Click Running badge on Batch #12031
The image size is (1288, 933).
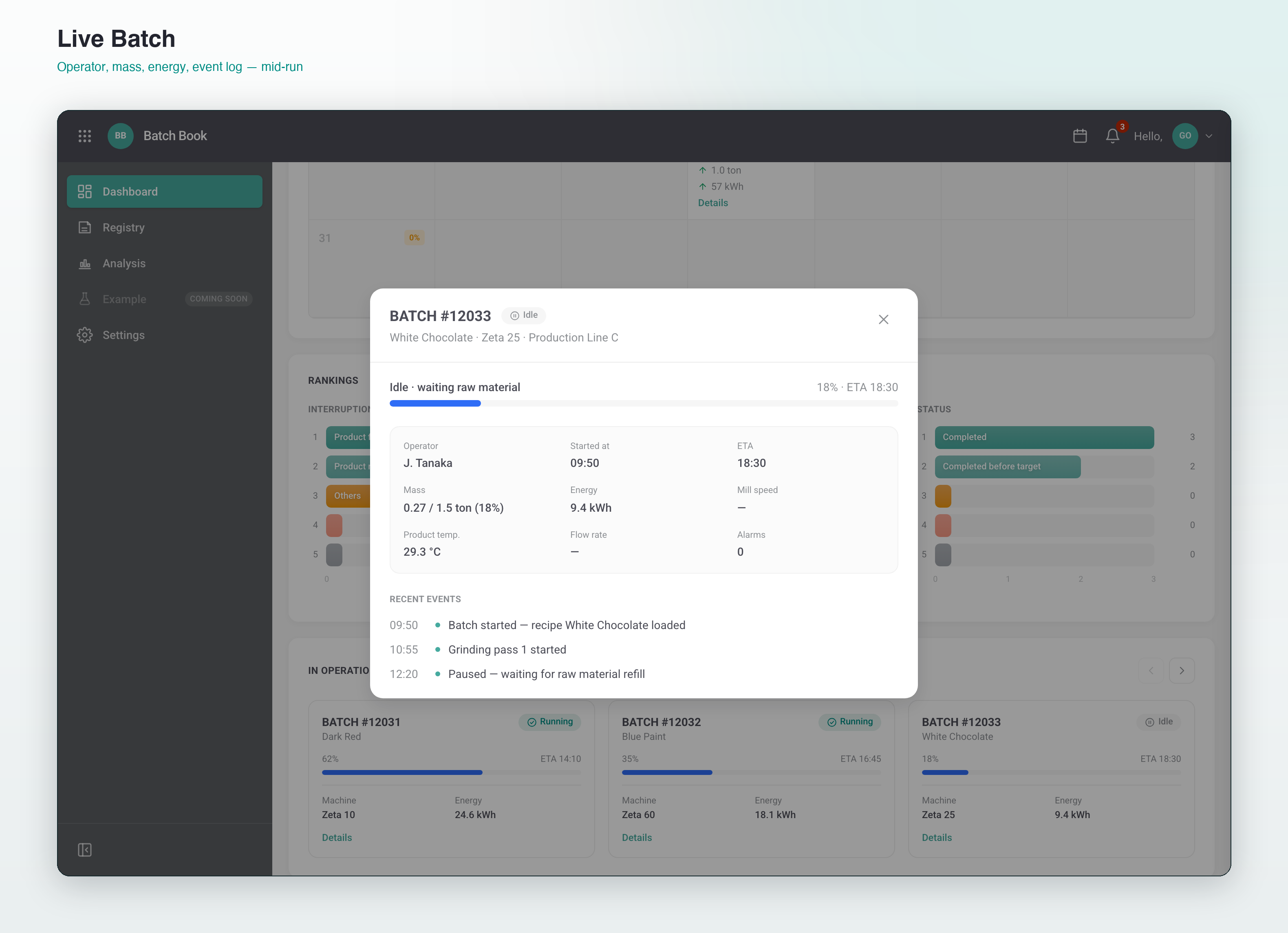coord(550,722)
